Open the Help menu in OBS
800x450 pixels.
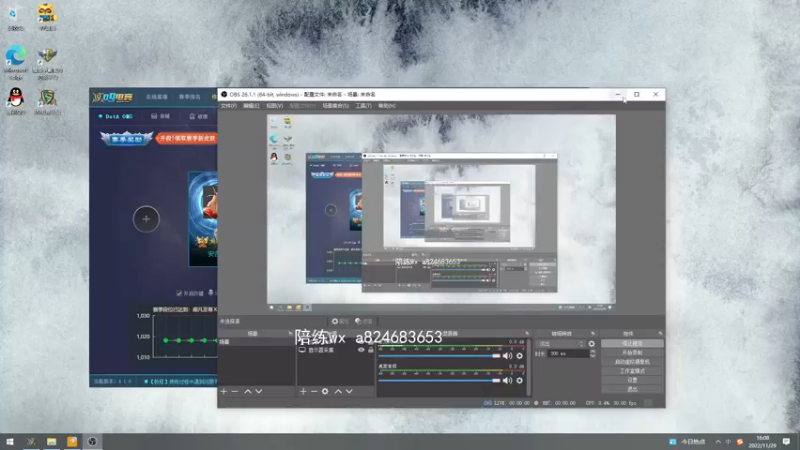(x=387, y=106)
